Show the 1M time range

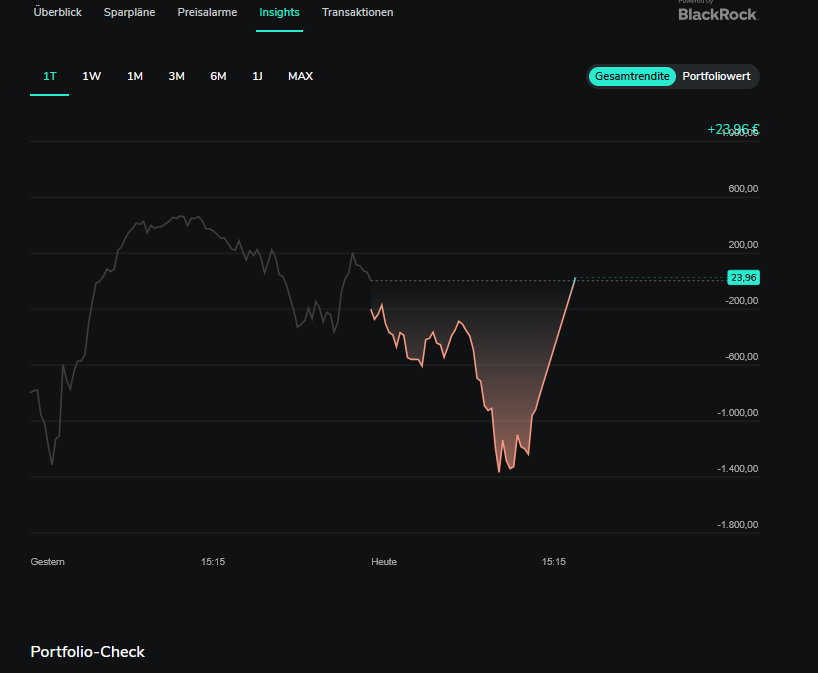(x=135, y=76)
